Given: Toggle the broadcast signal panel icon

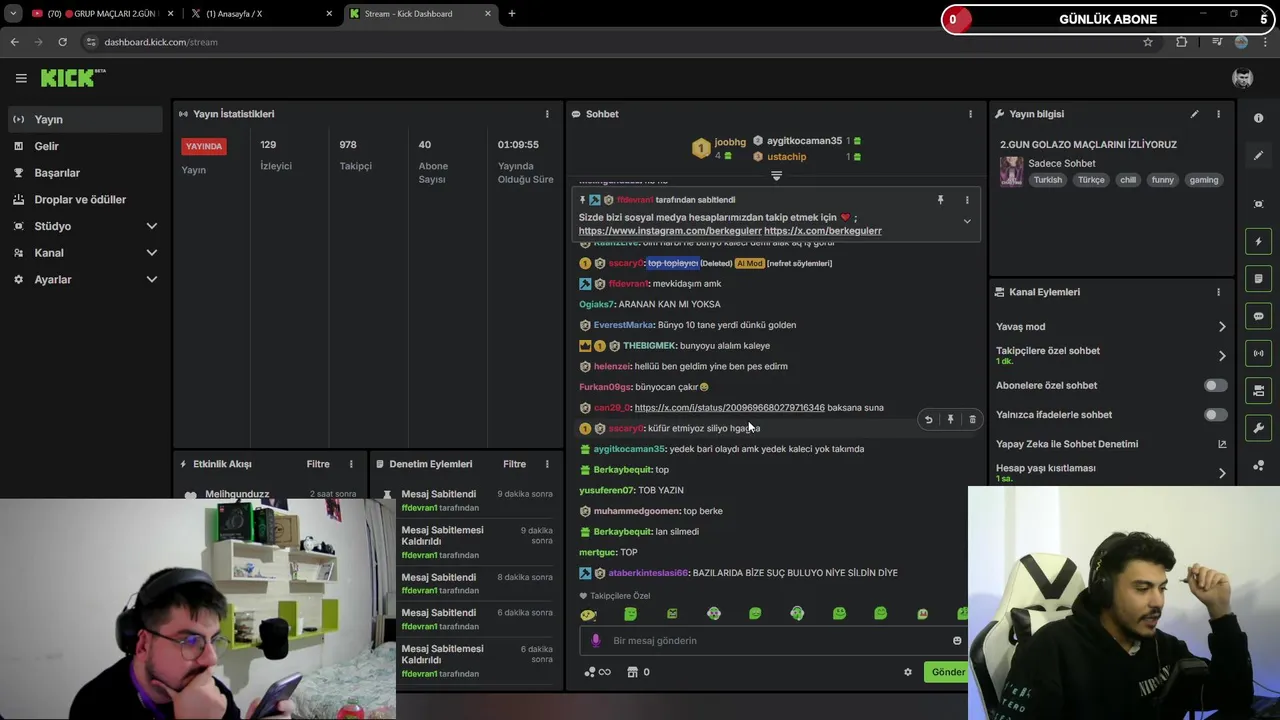Looking at the screenshot, I should (1259, 353).
